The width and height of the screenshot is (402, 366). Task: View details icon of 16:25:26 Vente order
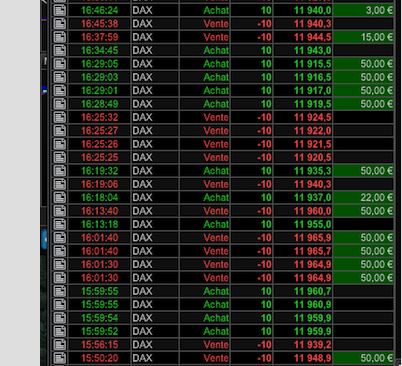pos(60,144)
